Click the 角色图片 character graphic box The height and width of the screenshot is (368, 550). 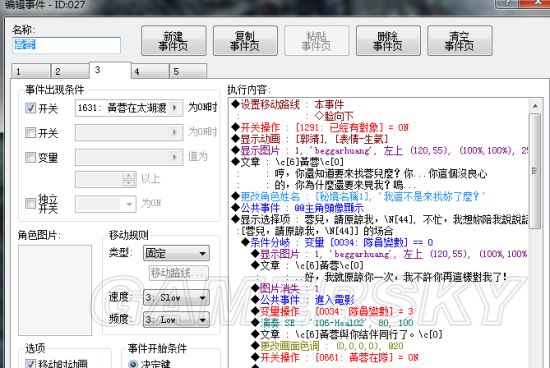[55, 290]
